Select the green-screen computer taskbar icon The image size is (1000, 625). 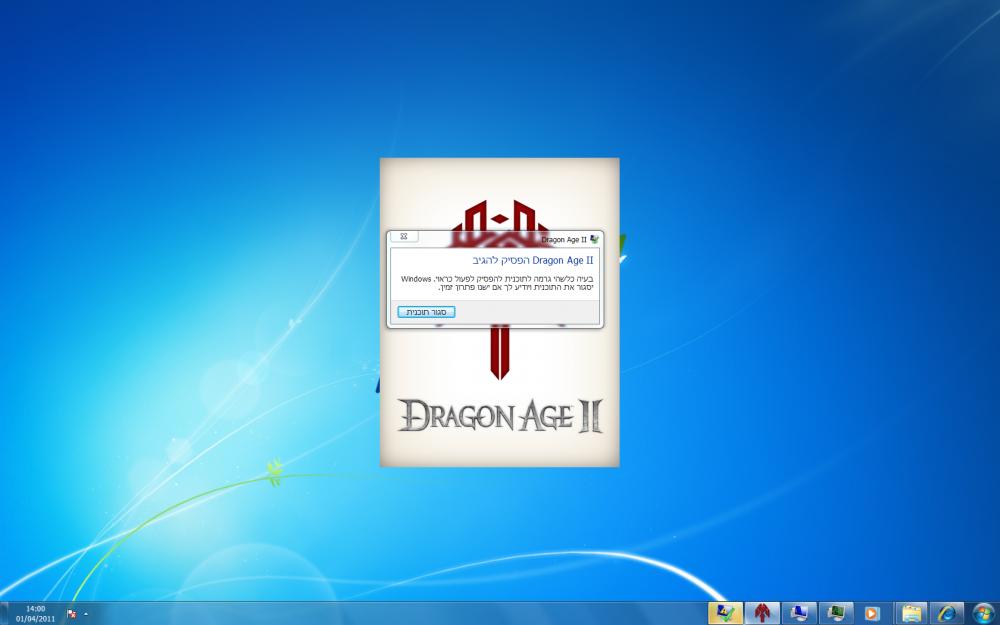836,614
